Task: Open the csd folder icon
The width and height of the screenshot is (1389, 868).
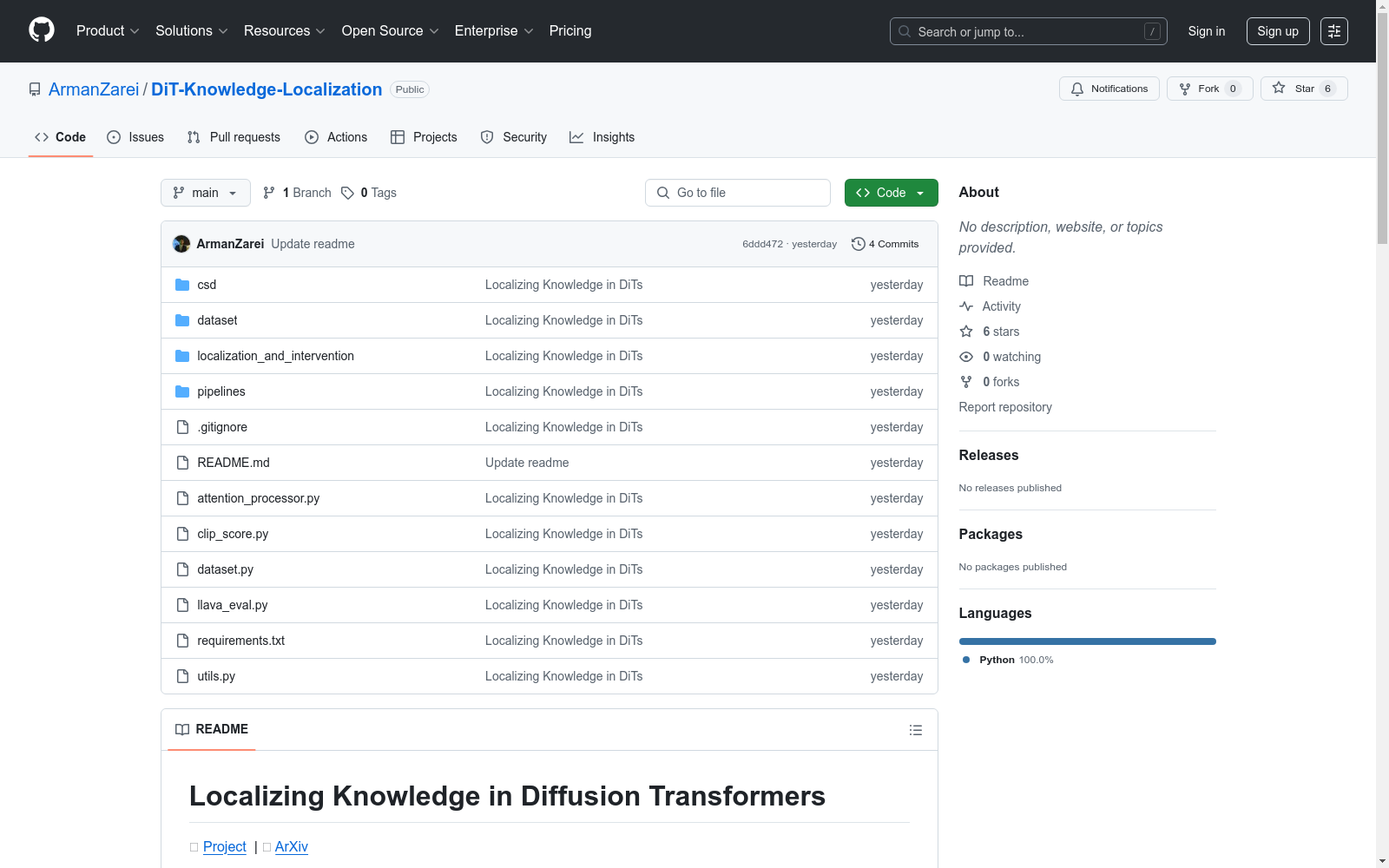Action: tap(182, 285)
